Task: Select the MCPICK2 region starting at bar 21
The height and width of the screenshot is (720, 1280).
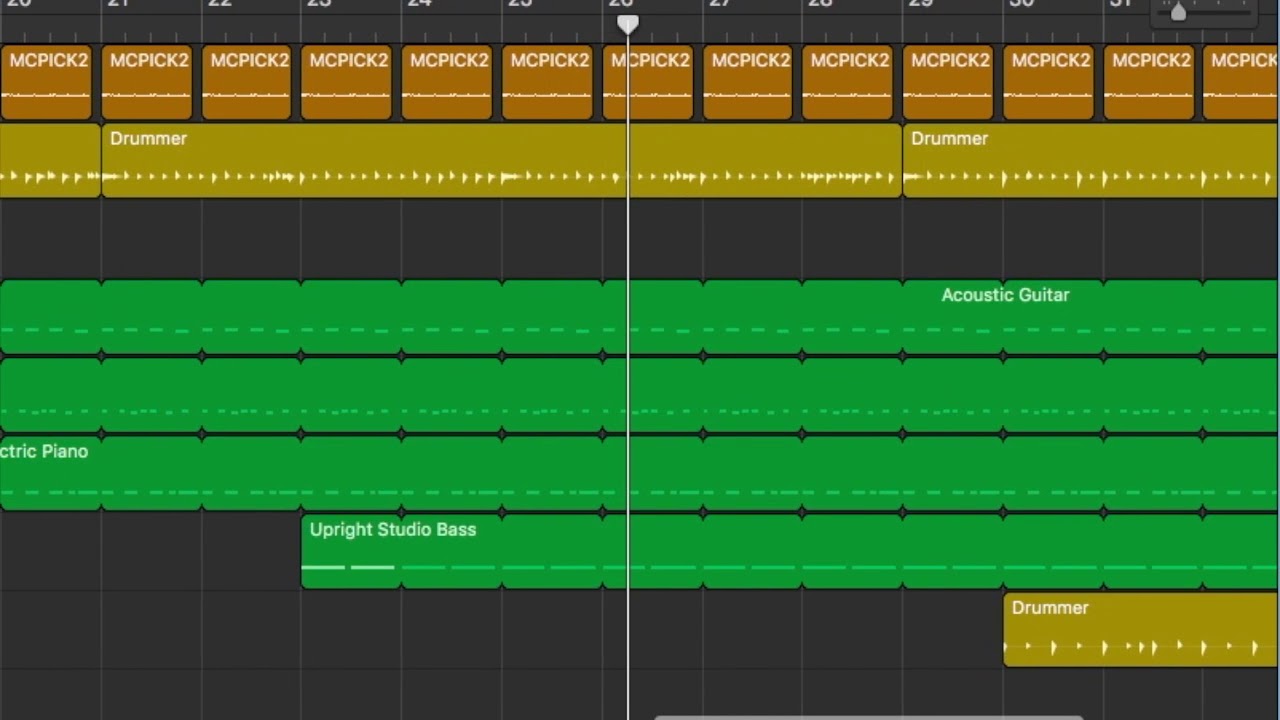Action: [x=146, y=82]
